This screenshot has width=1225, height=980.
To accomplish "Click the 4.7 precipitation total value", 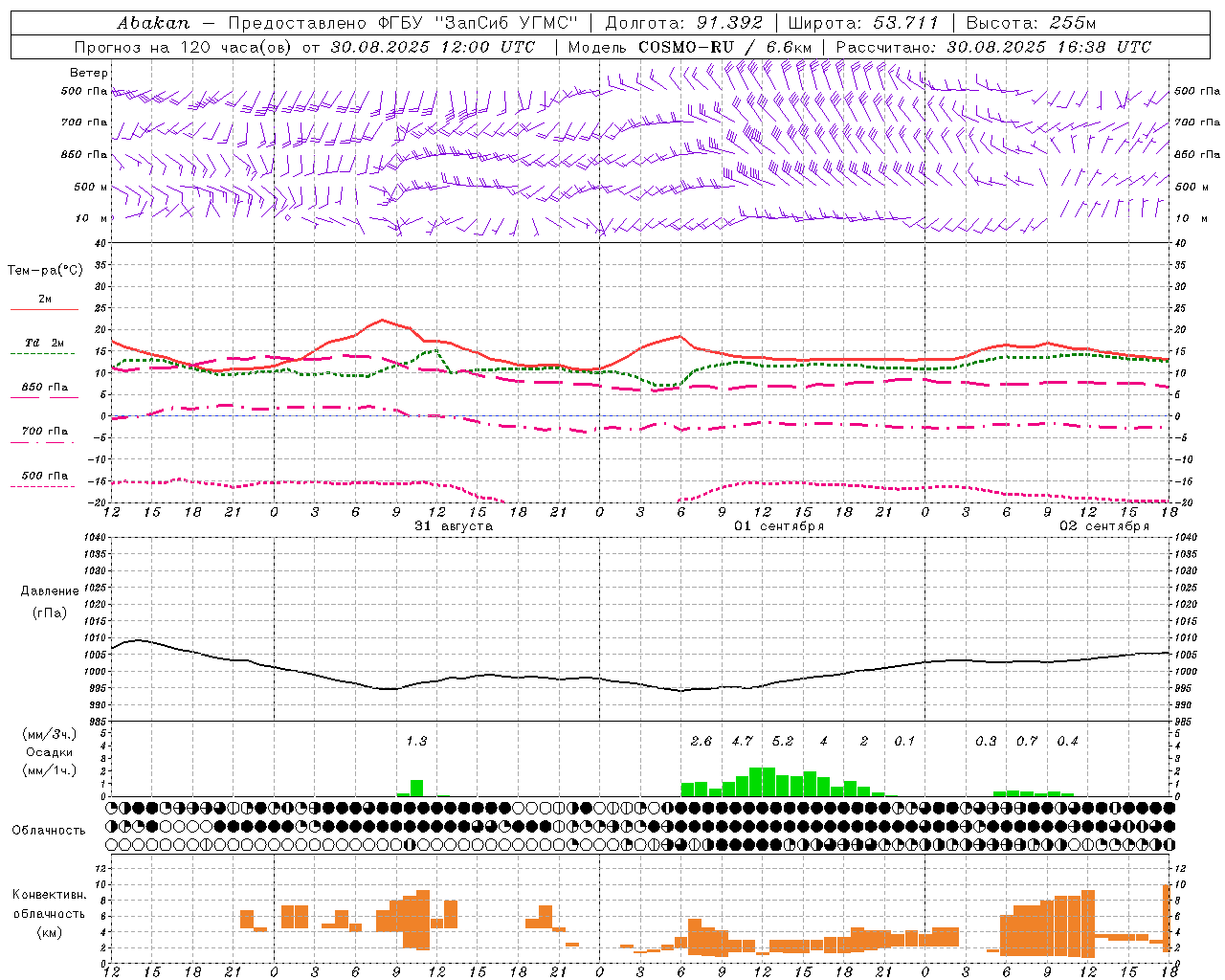I will [x=742, y=742].
